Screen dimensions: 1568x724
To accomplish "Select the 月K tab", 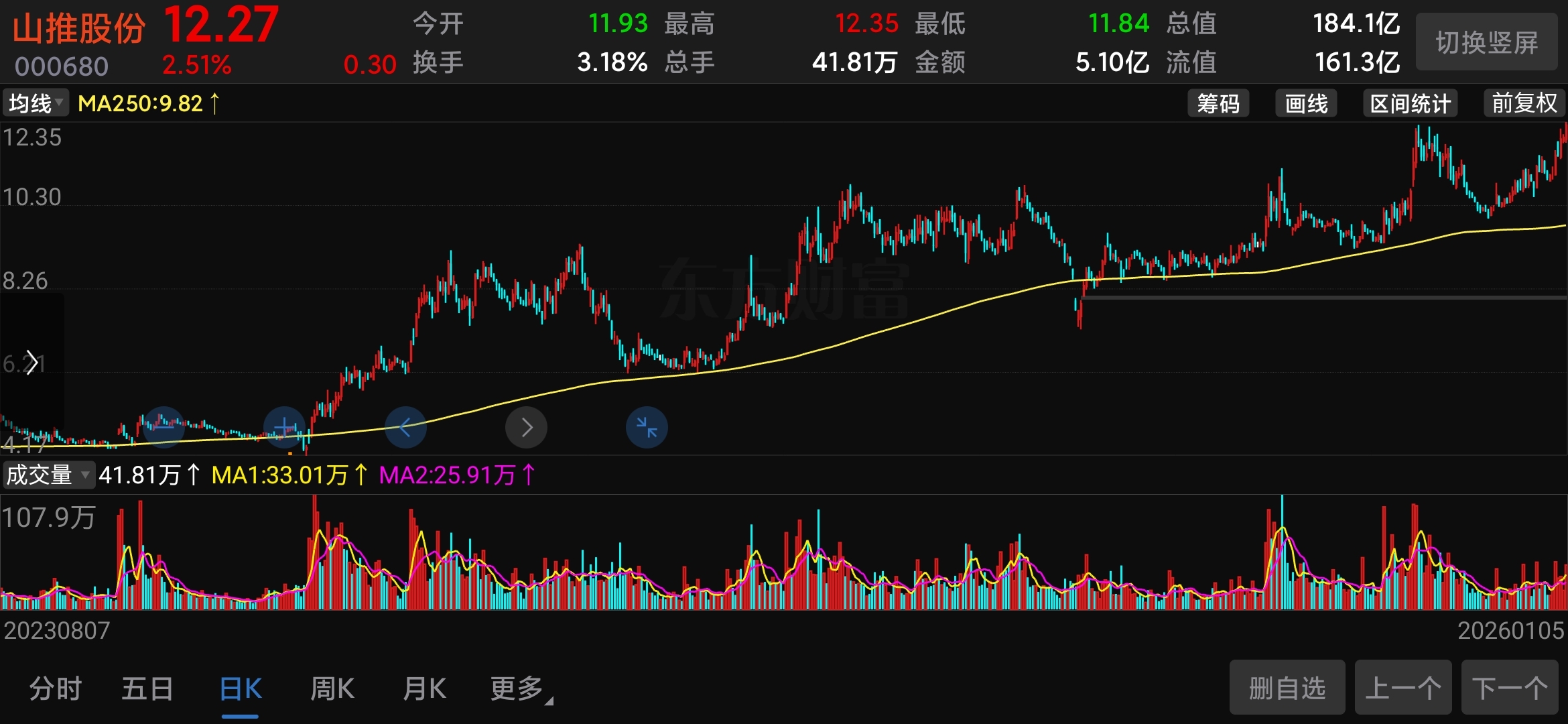I will click(x=424, y=689).
